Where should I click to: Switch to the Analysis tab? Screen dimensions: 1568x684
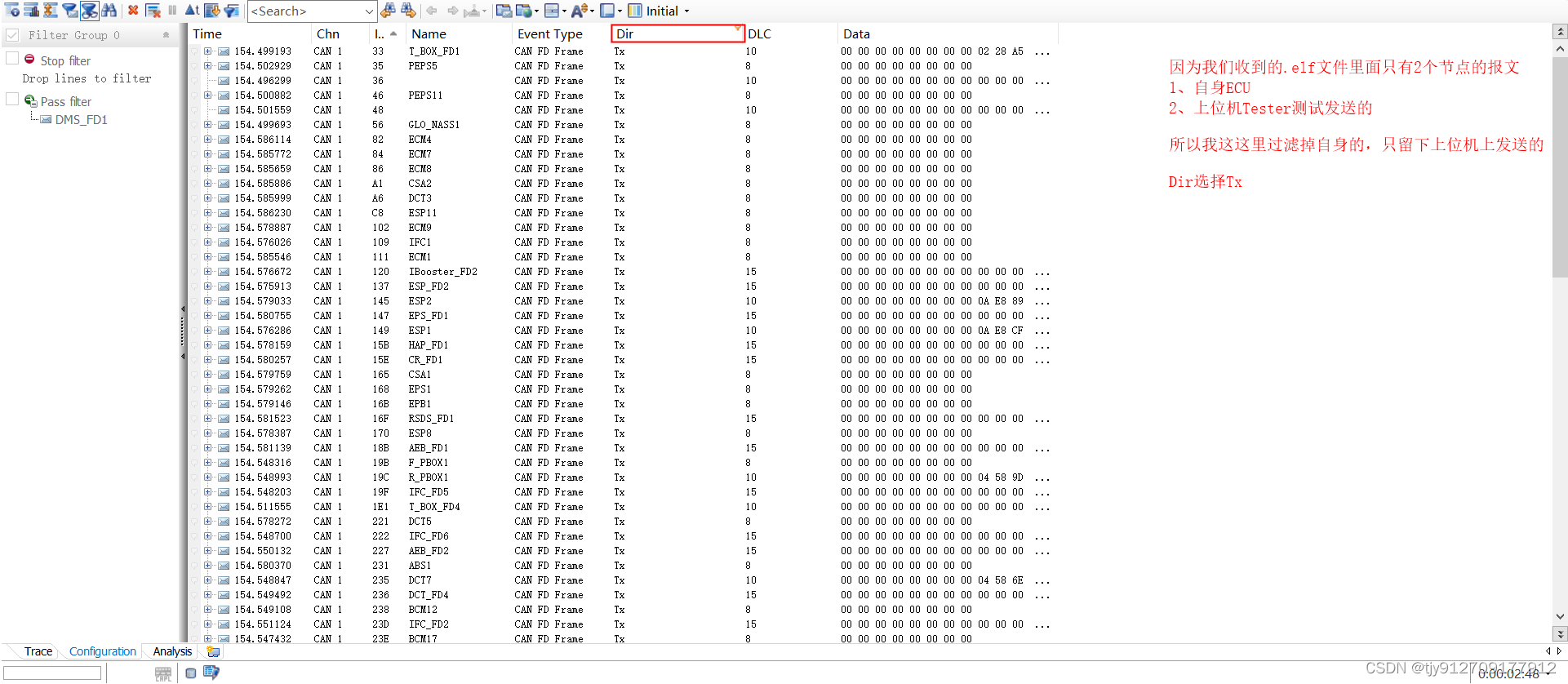[172, 651]
